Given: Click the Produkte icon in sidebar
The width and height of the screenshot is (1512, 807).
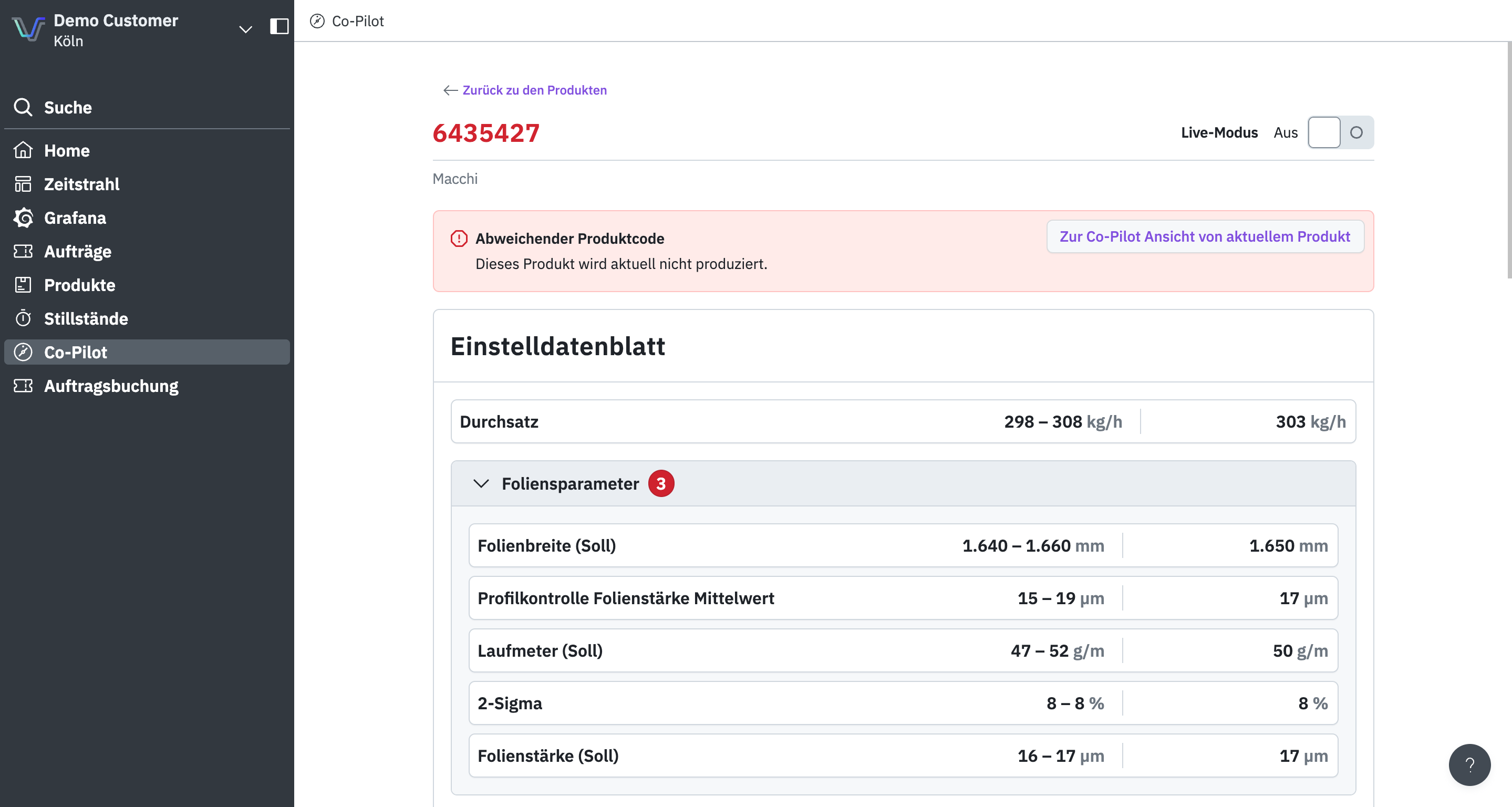Looking at the screenshot, I should point(23,285).
